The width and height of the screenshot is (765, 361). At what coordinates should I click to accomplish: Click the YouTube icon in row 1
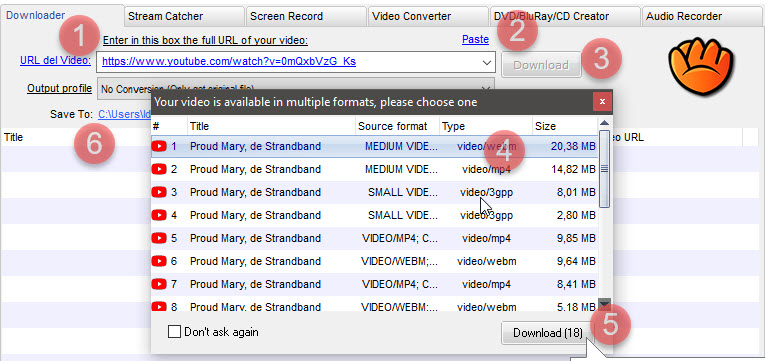click(x=160, y=146)
